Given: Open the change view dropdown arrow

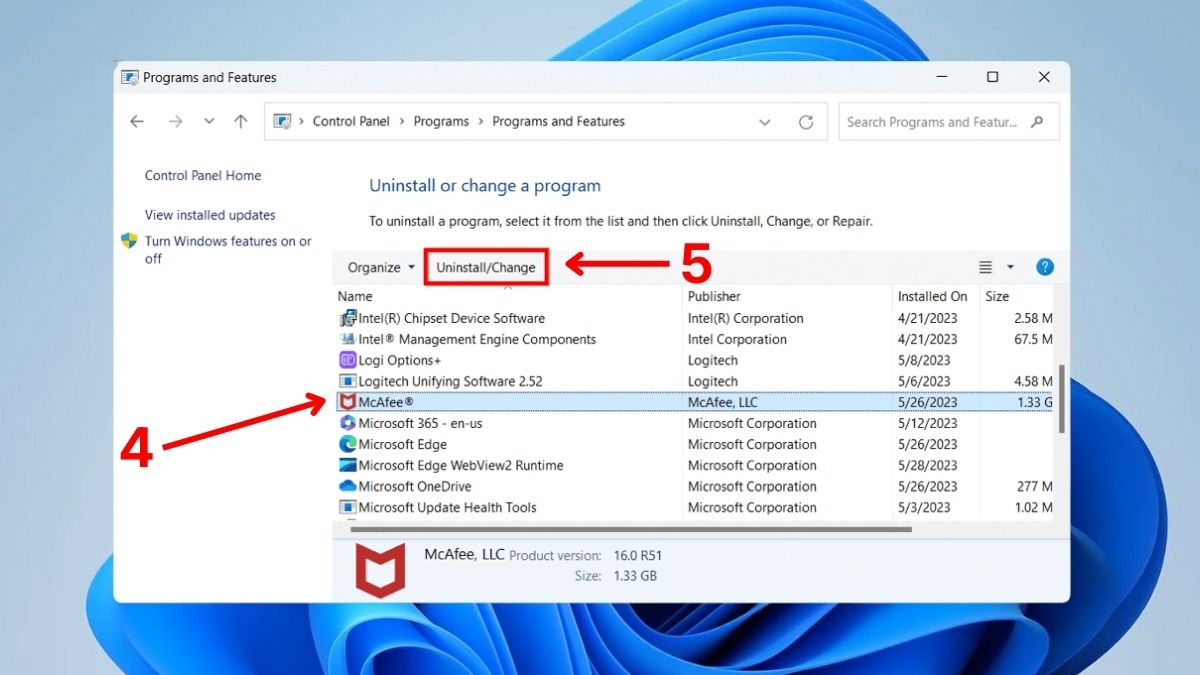Looking at the screenshot, I should click(x=1010, y=266).
